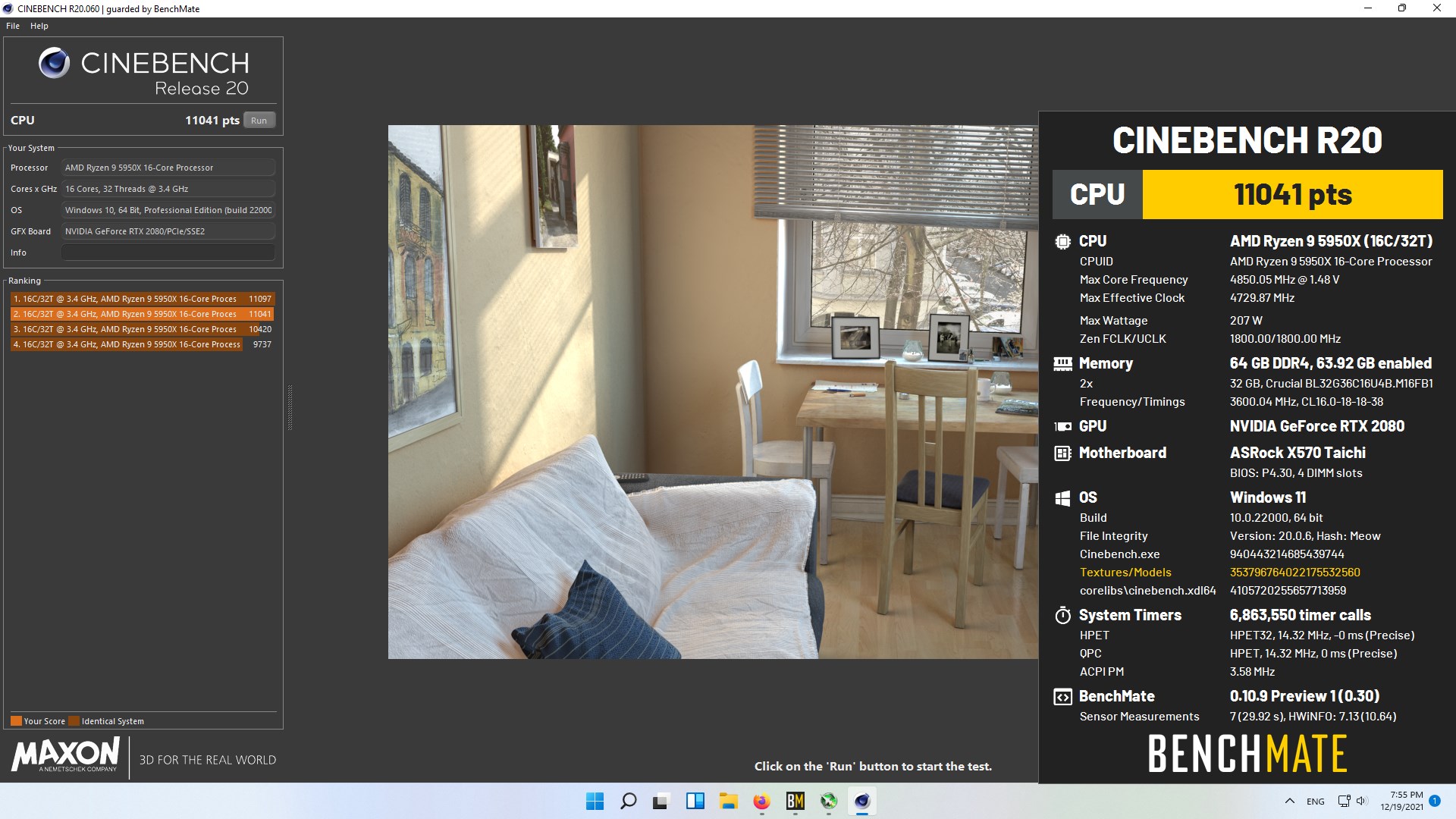Open the File menu
Image resolution: width=1456 pixels, height=819 pixels.
point(13,26)
